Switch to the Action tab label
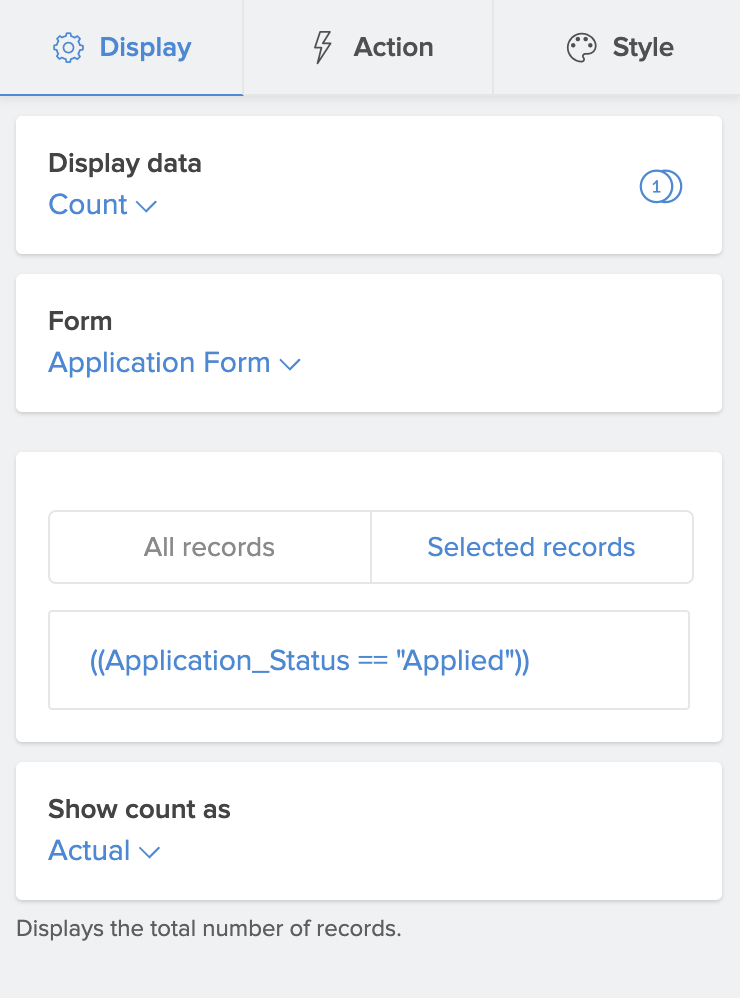740x998 pixels. point(393,47)
